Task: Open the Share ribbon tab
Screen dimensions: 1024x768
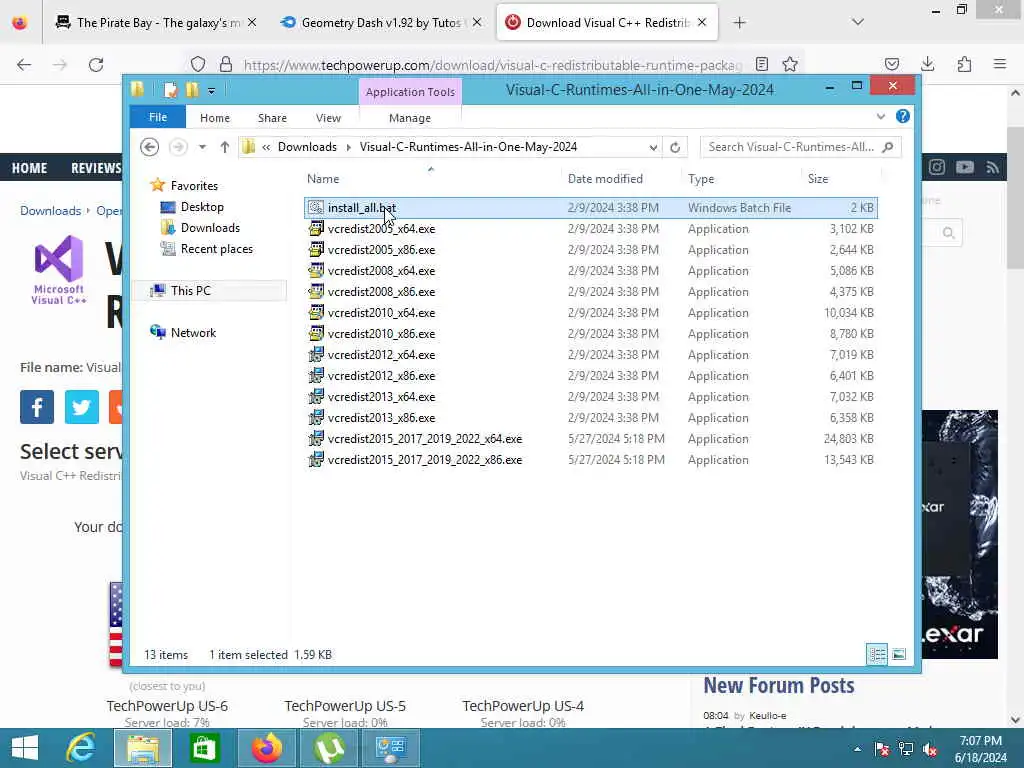Action: coord(272,118)
